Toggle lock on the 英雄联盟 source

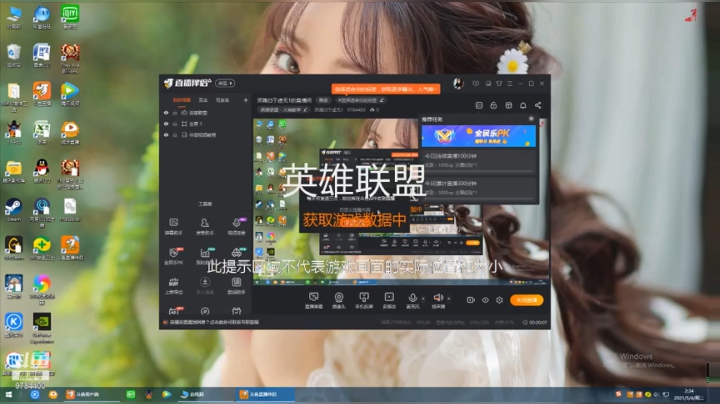click(175, 112)
